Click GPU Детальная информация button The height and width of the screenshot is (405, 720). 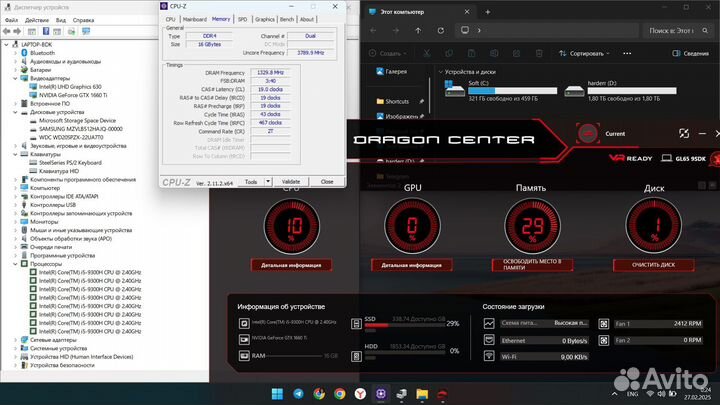[x=411, y=265]
